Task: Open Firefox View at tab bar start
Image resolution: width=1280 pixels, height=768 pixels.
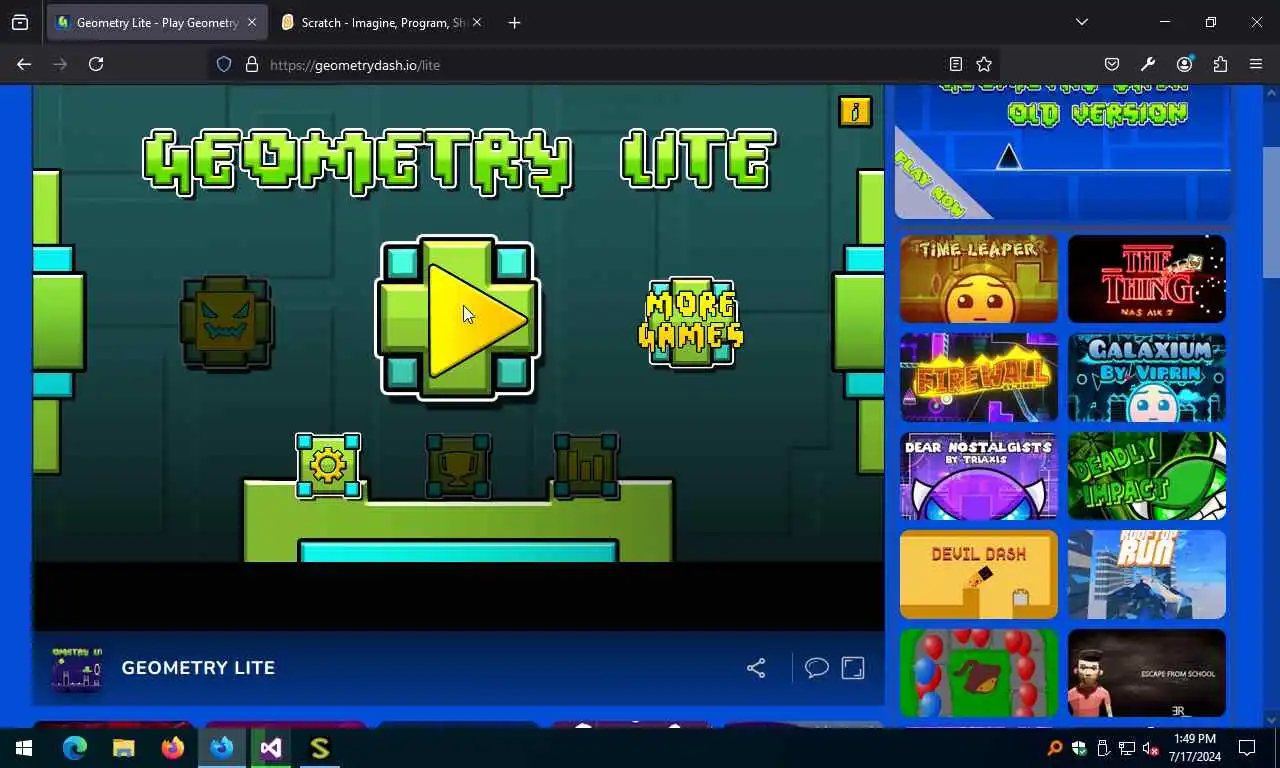Action: click(20, 22)
